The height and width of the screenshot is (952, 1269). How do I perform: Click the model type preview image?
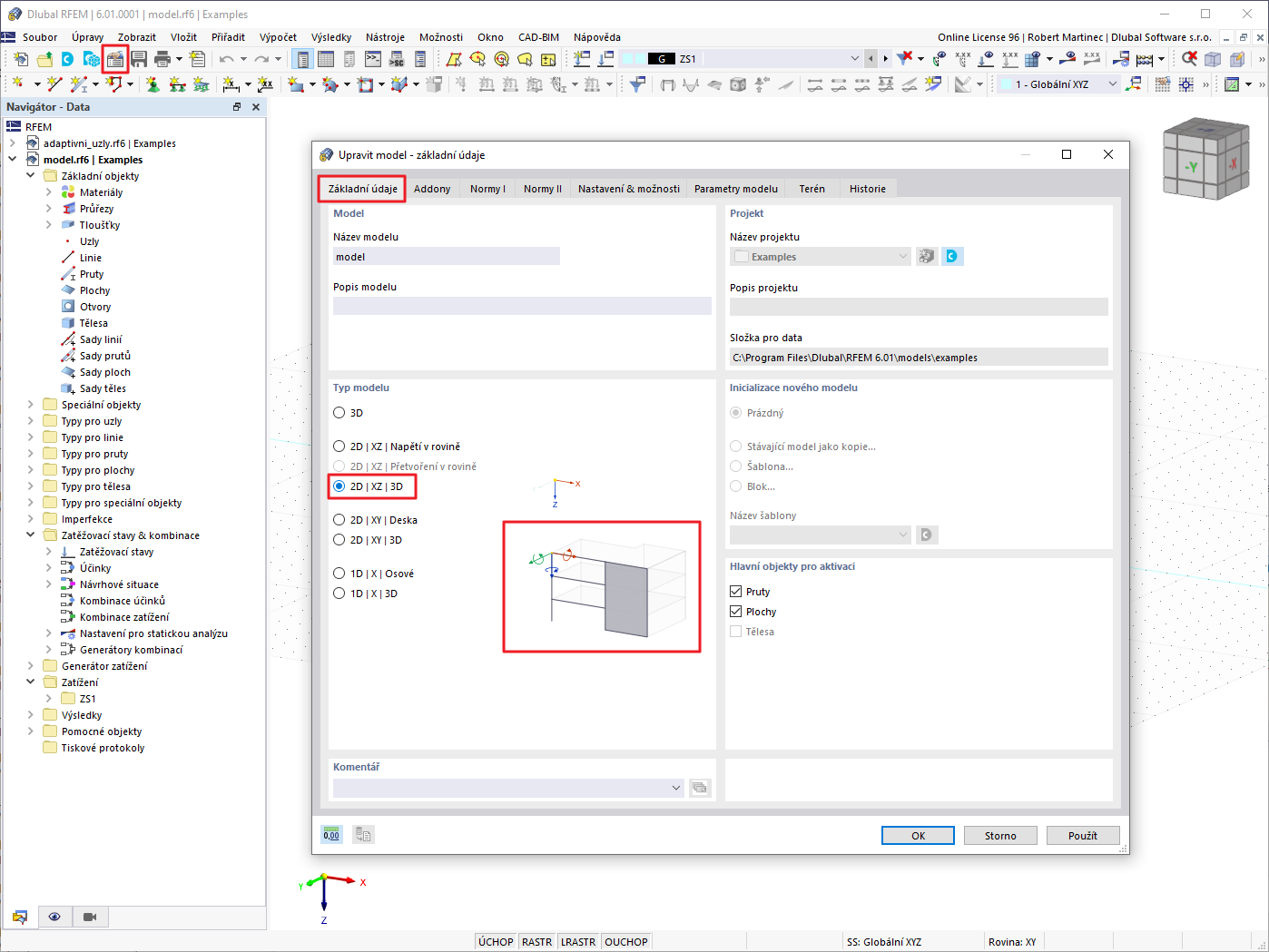(602, 586)
